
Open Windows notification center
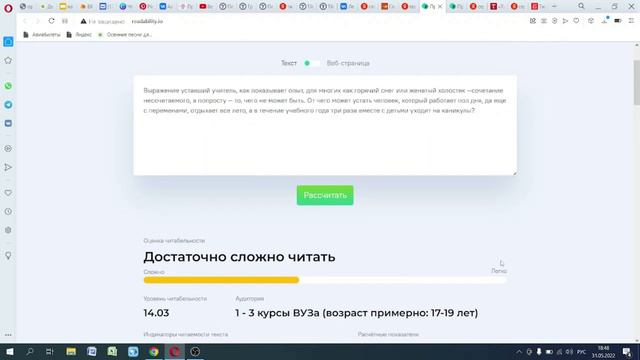point(627,351)
